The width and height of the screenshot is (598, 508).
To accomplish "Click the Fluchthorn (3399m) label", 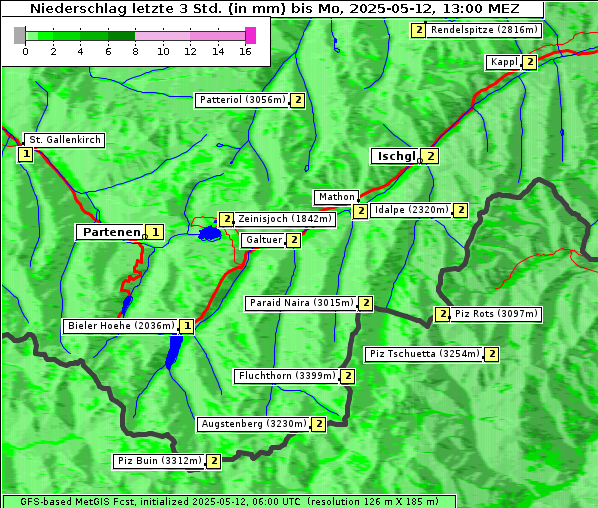I will 286,376.
